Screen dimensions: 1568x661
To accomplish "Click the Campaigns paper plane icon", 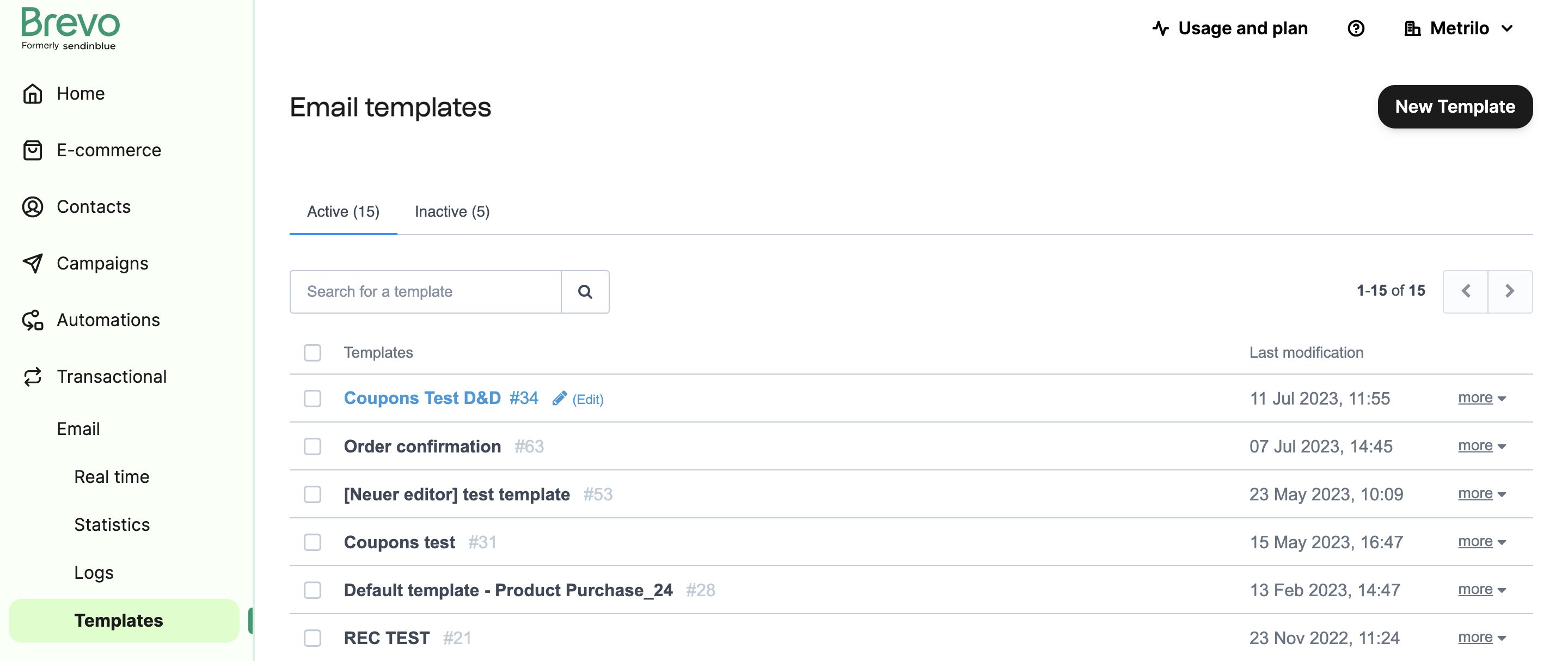I will pos(32,264).
